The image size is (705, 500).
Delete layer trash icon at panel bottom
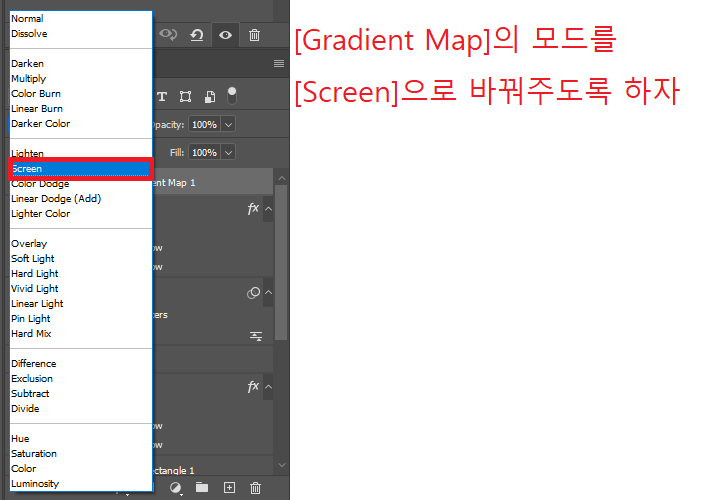pos(255,488)
